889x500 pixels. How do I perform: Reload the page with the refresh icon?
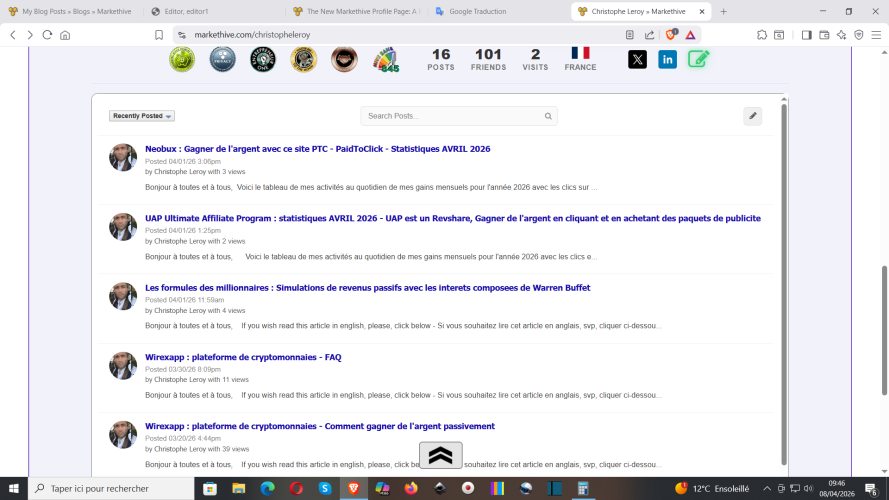pyautogui.click(x=46, y=34)
